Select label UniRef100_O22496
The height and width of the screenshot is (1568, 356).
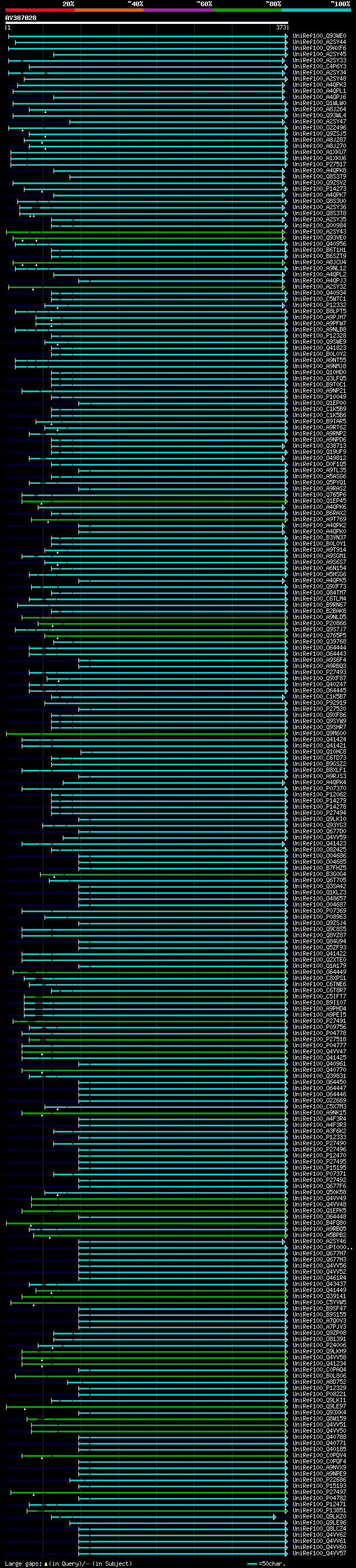tap(319, 128)
